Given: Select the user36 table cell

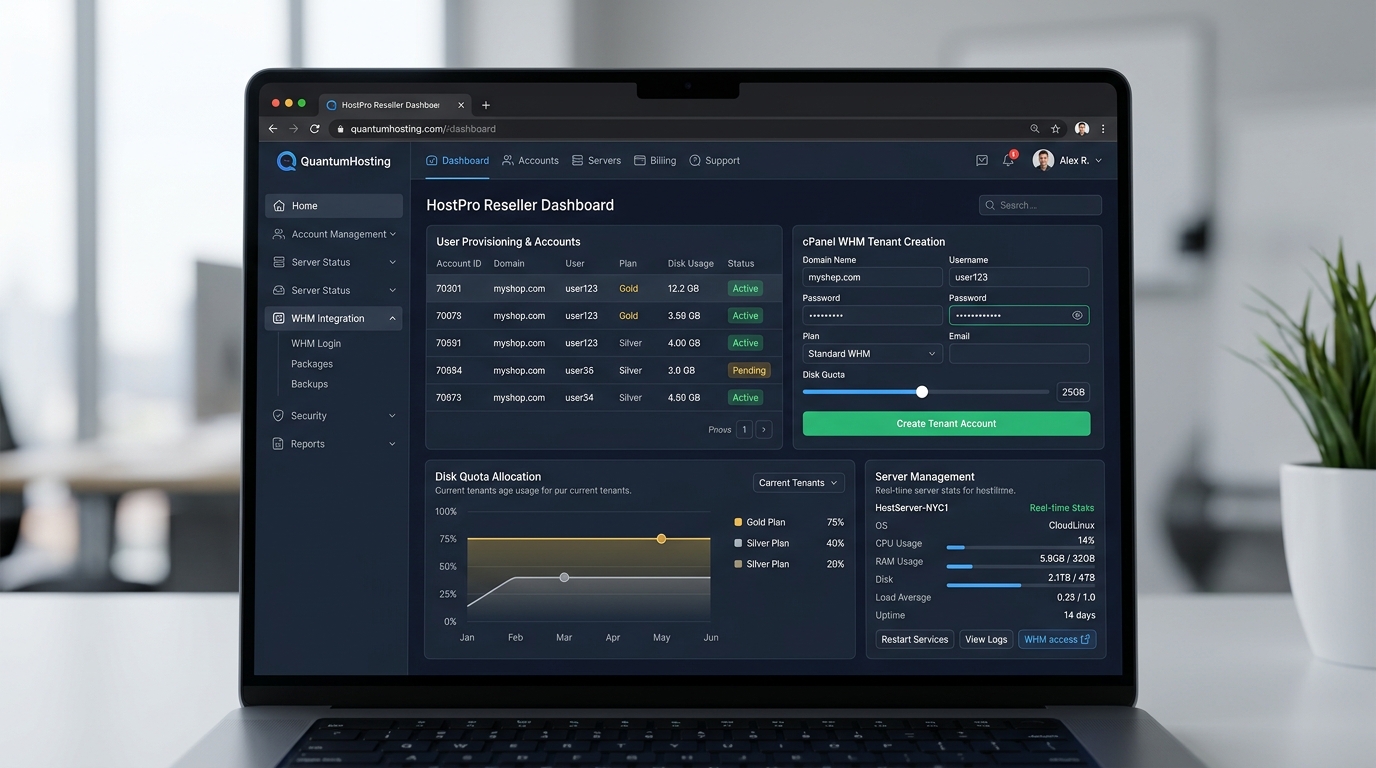Looking at the screenshot, I should click(x=579, y=370).
